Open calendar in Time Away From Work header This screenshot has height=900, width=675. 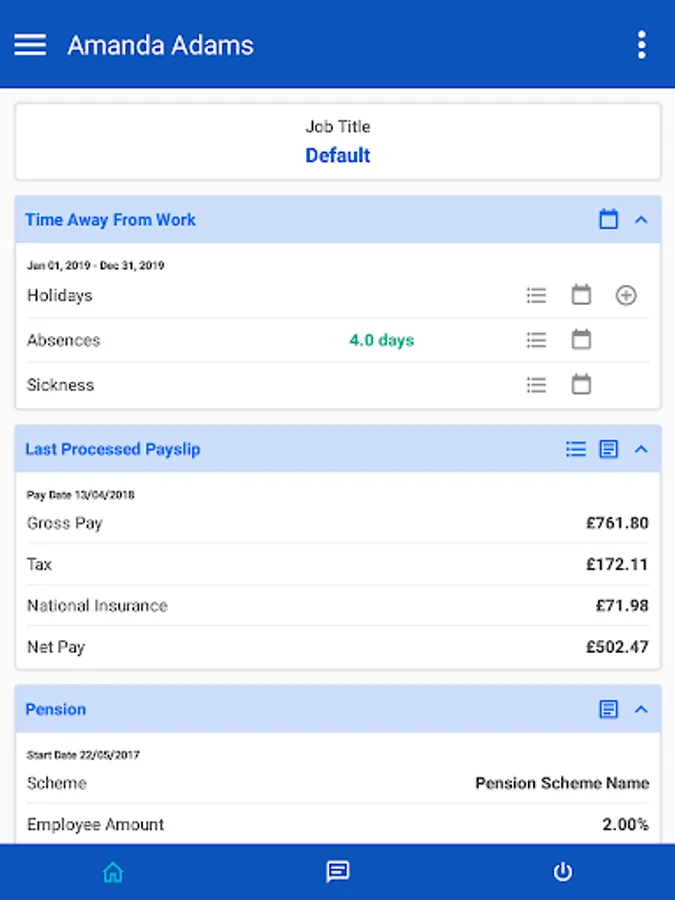click(608, 219)
